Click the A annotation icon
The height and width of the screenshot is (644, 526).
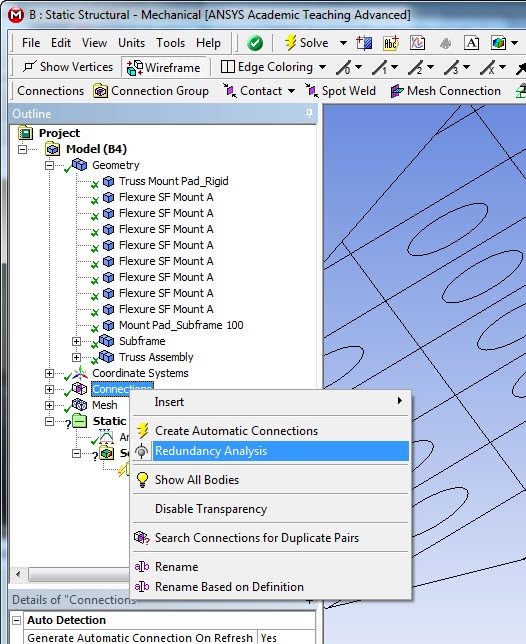pyautogui.click(x=471, y=43)
